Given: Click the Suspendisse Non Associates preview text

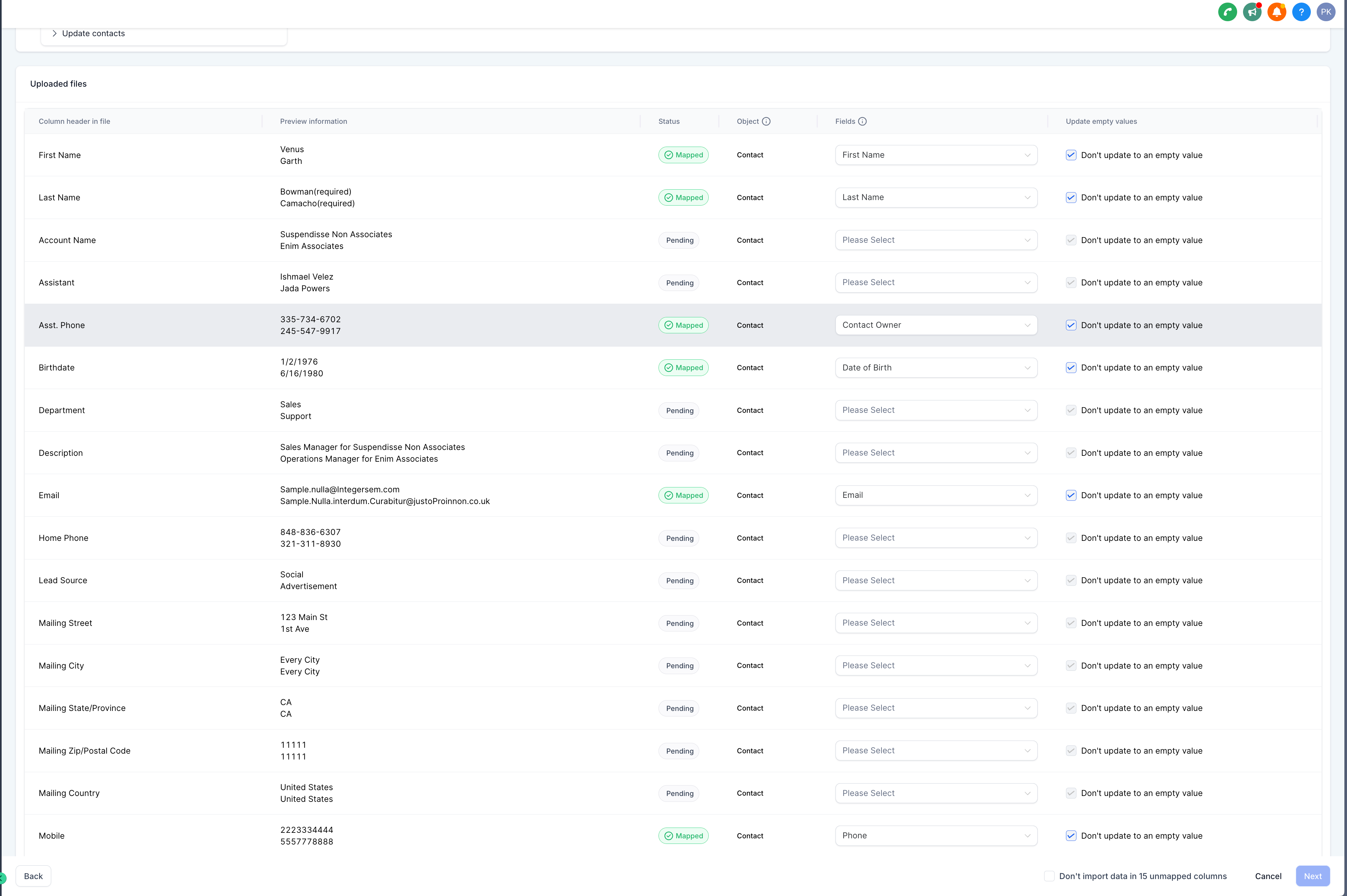Looking at the screenshot, I should point(336,234).
